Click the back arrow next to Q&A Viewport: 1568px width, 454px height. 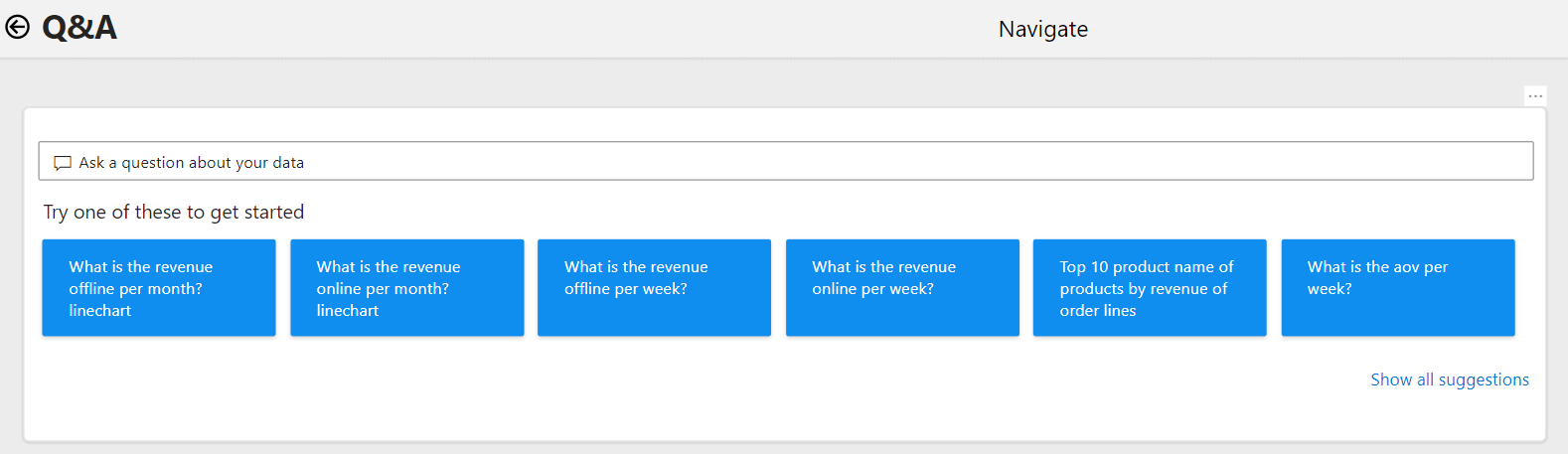(x=18, y=27)
